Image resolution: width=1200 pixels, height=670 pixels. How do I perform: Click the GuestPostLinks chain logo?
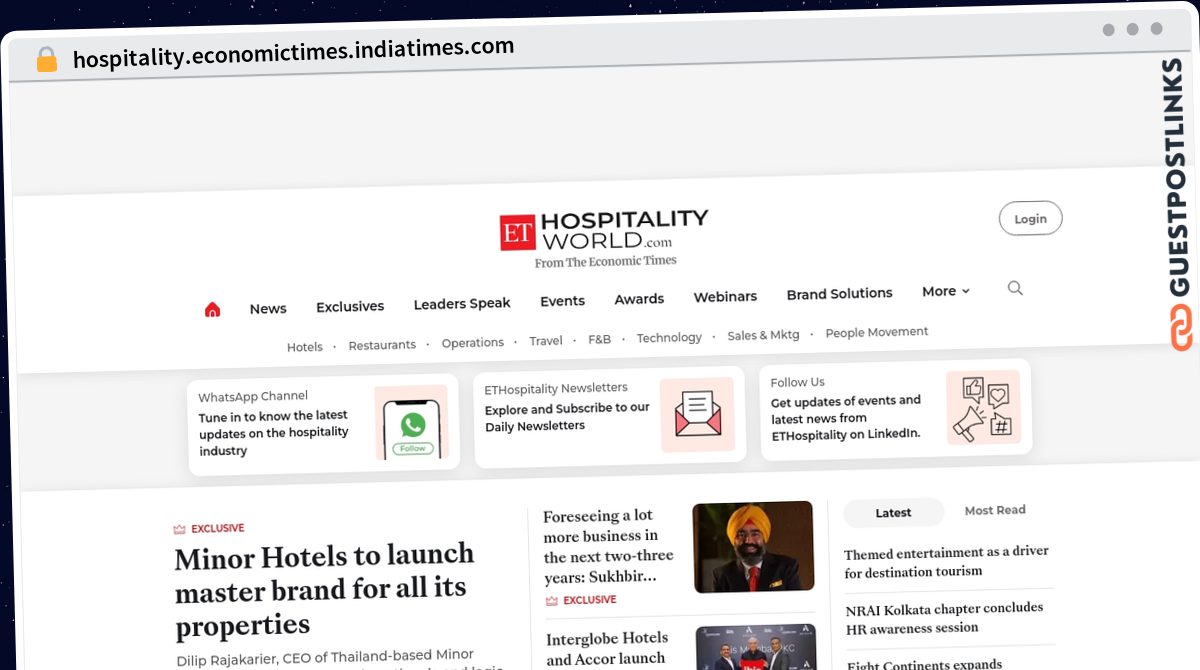[1181, 329]
